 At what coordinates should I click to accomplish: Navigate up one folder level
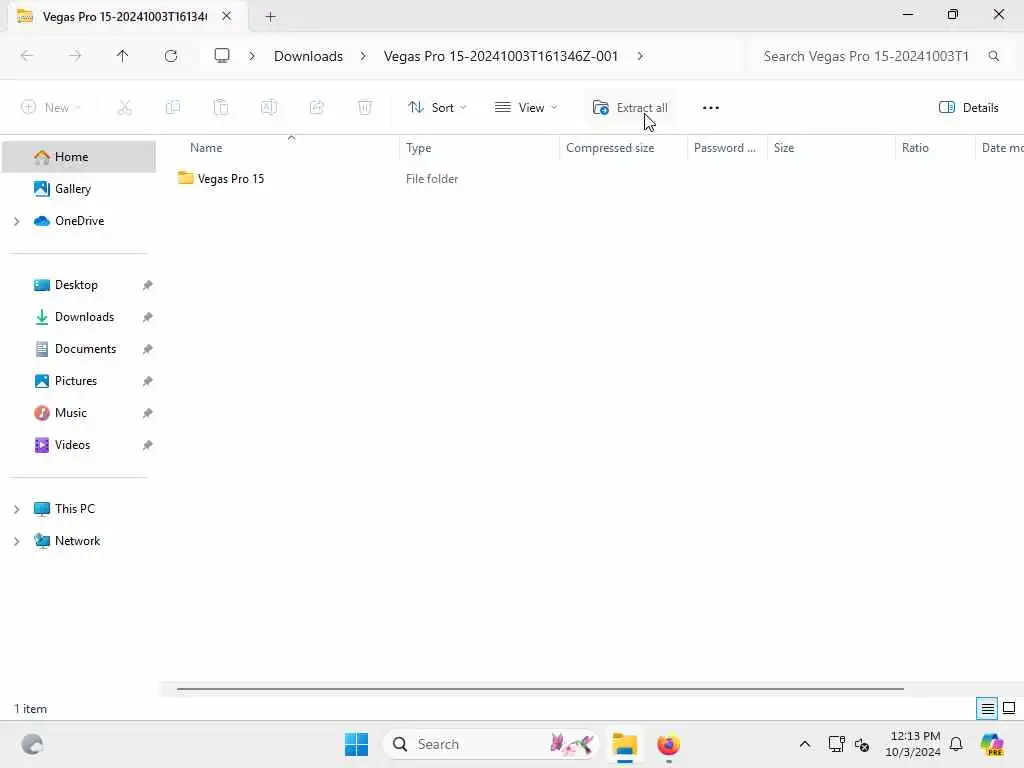(x=123, y=56)
